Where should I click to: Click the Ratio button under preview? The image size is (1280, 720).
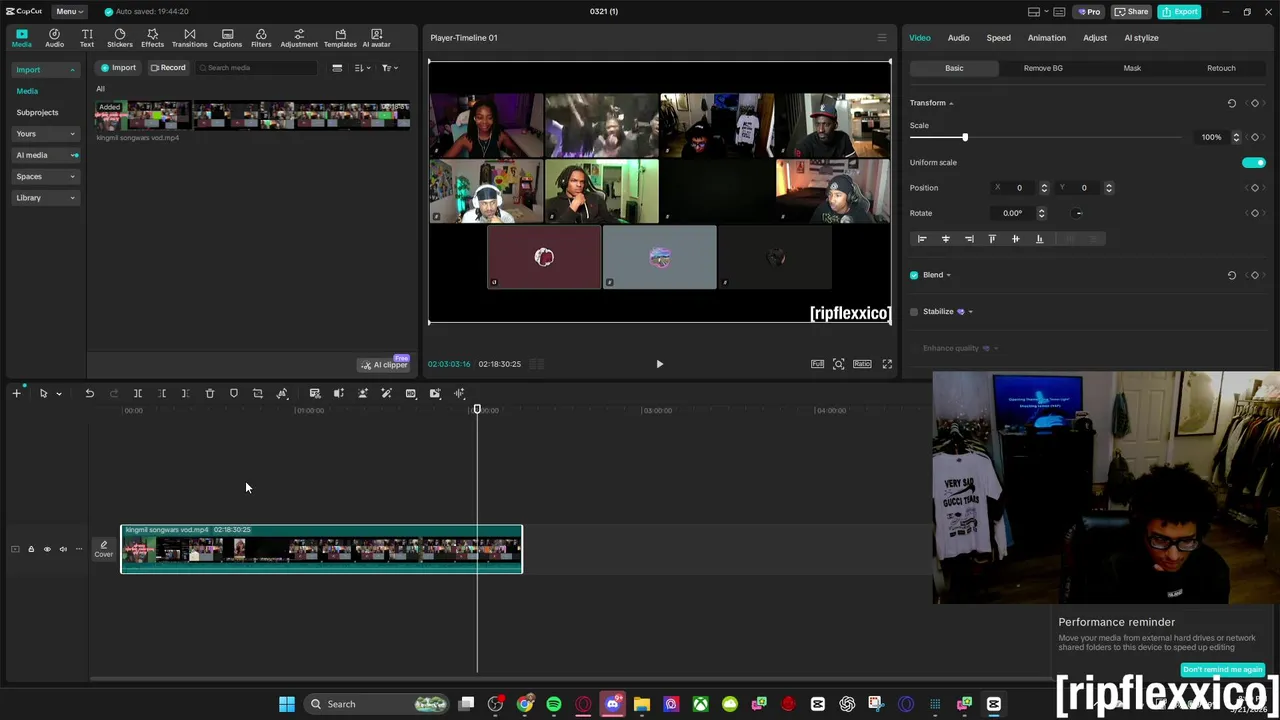(862, 364)
